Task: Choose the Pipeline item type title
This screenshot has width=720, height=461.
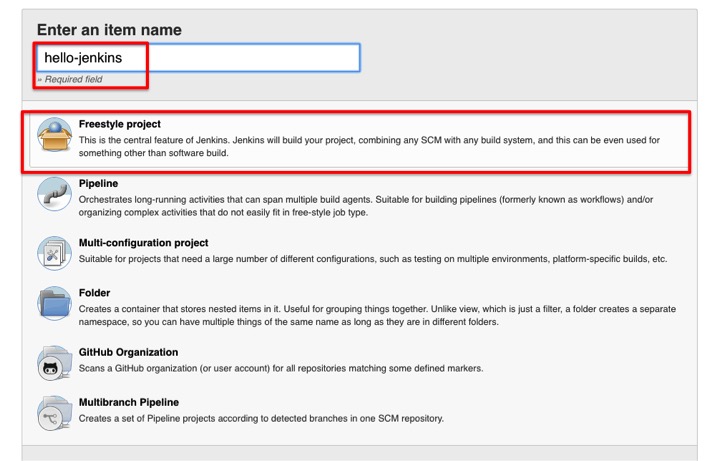Action: (98, 183)
